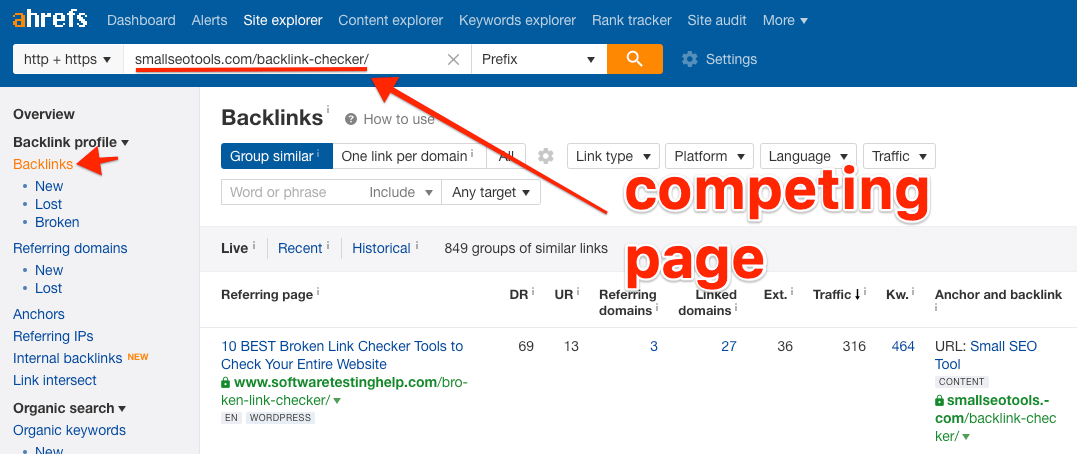Click the smallseotools.com backlink lock icon

point(940,400)
